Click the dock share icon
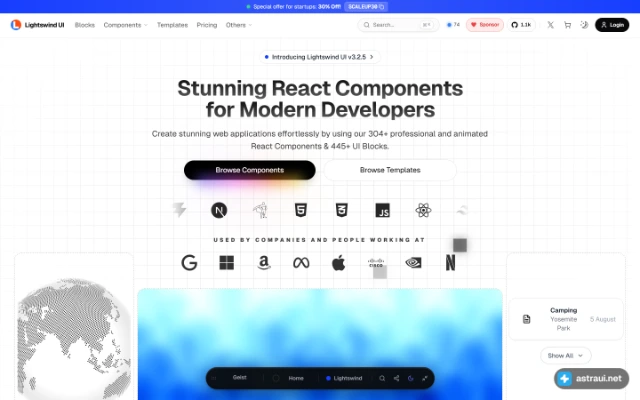 coord(396,378)
